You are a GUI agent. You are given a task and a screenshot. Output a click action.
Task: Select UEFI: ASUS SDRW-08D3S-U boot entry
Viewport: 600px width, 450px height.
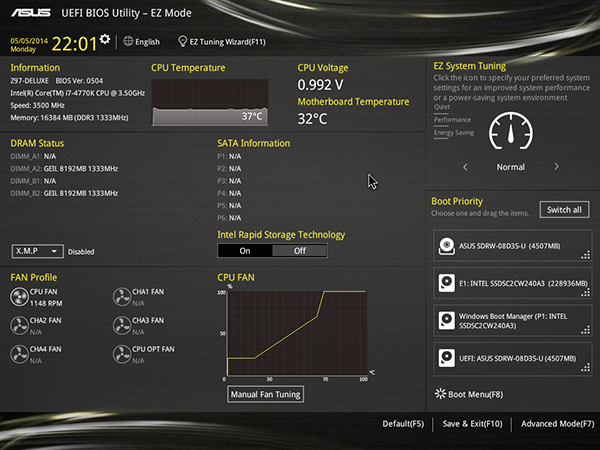tap(513, 358)
